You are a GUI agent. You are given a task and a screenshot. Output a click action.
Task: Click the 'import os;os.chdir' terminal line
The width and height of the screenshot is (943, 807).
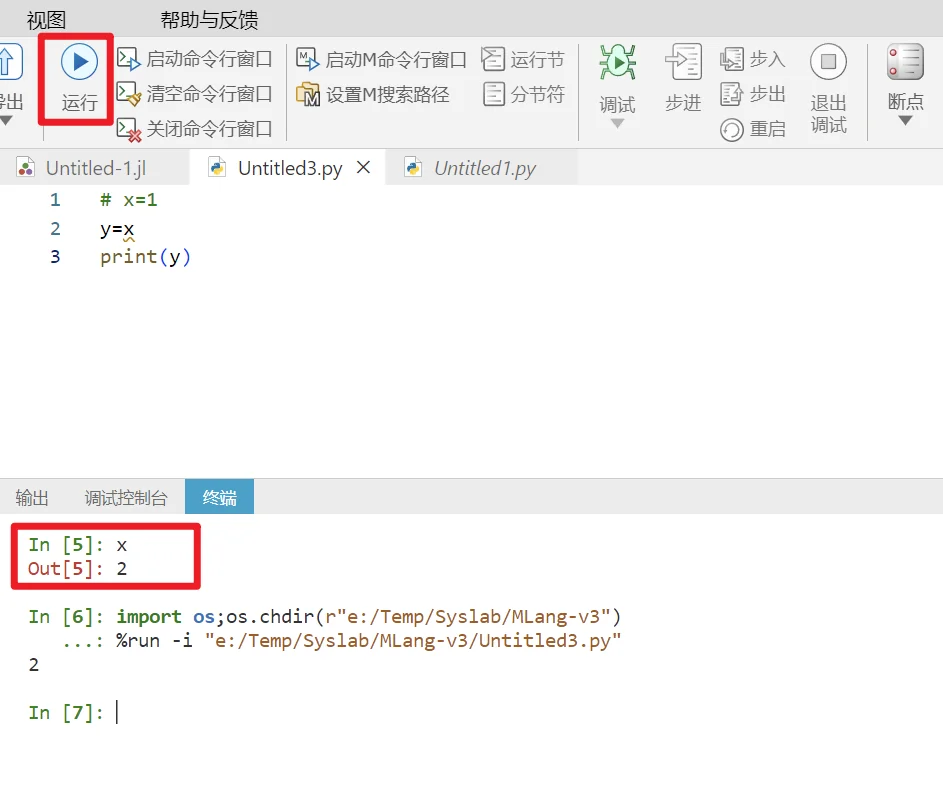(x=369, y=616)
